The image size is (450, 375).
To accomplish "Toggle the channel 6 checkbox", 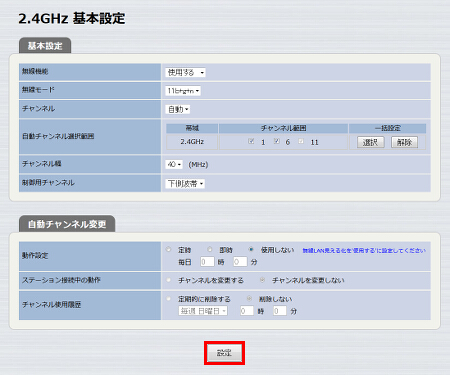I will point(277,141).
